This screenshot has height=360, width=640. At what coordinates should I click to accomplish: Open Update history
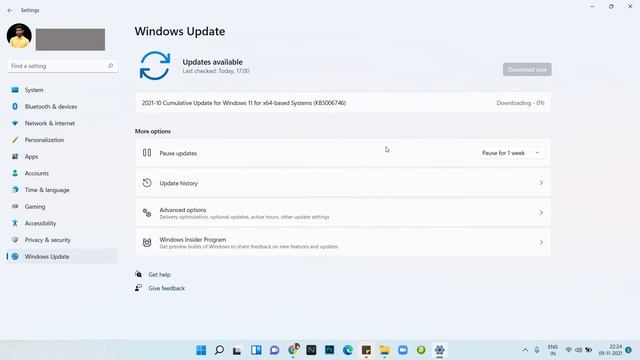[343, 183]
